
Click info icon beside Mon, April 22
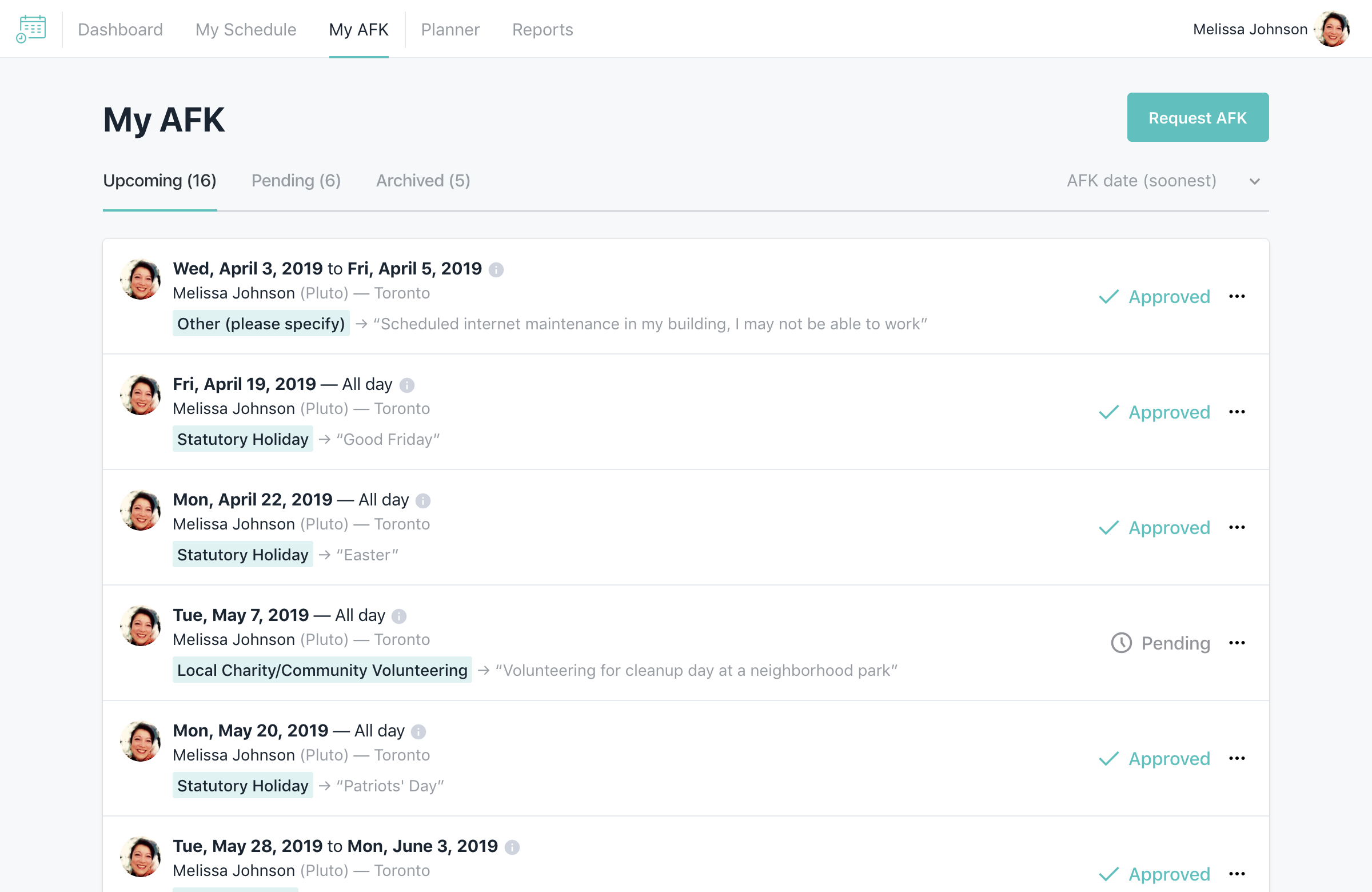coord(422,500)
